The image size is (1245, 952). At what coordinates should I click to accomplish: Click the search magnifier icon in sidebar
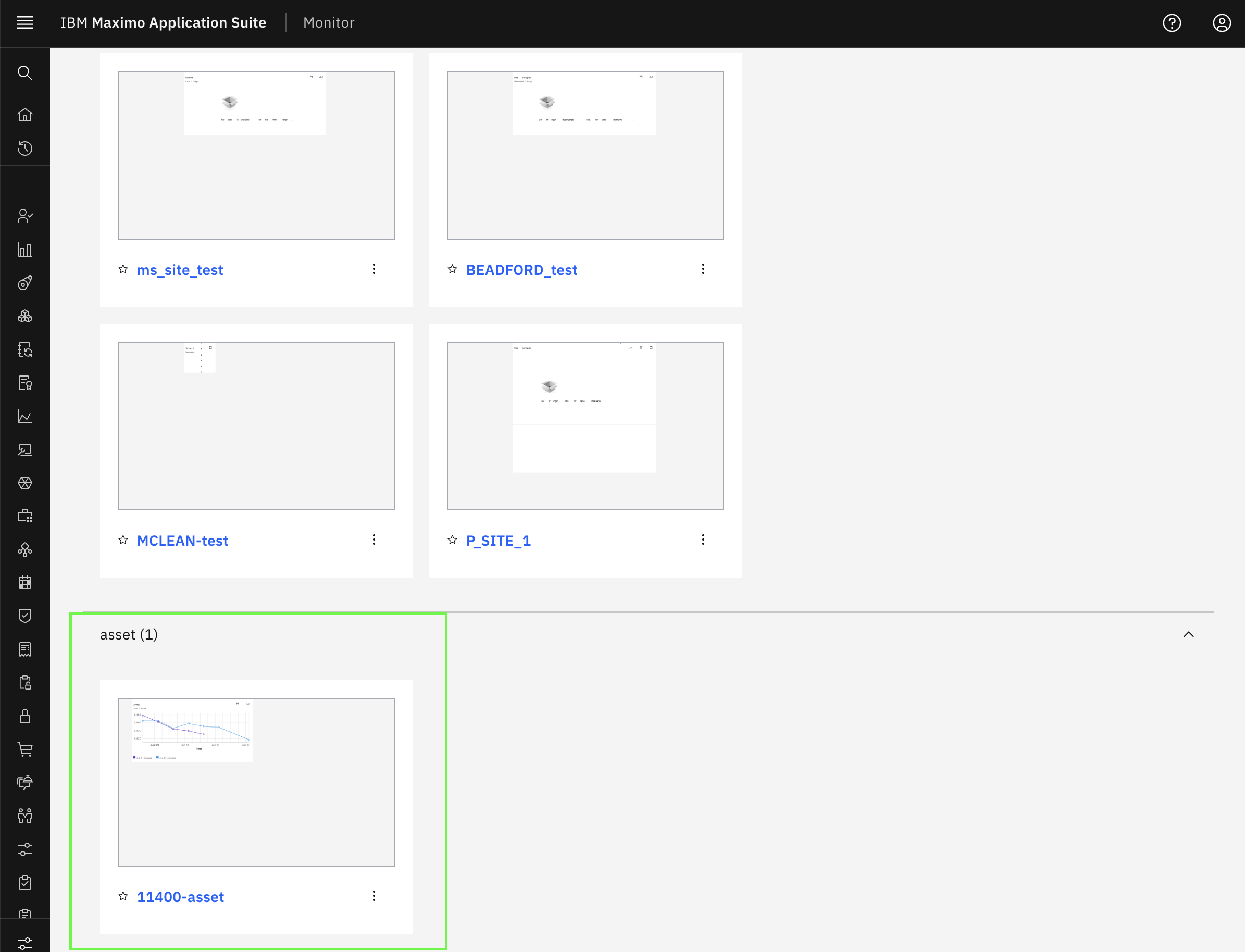[25, 73]
